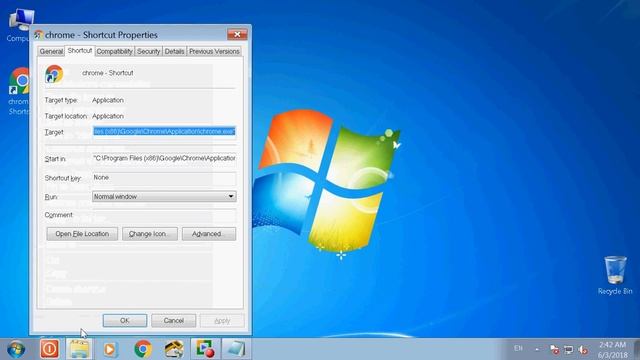
Task: Click Cancel in Shortcut Properties
Action: 173,320
